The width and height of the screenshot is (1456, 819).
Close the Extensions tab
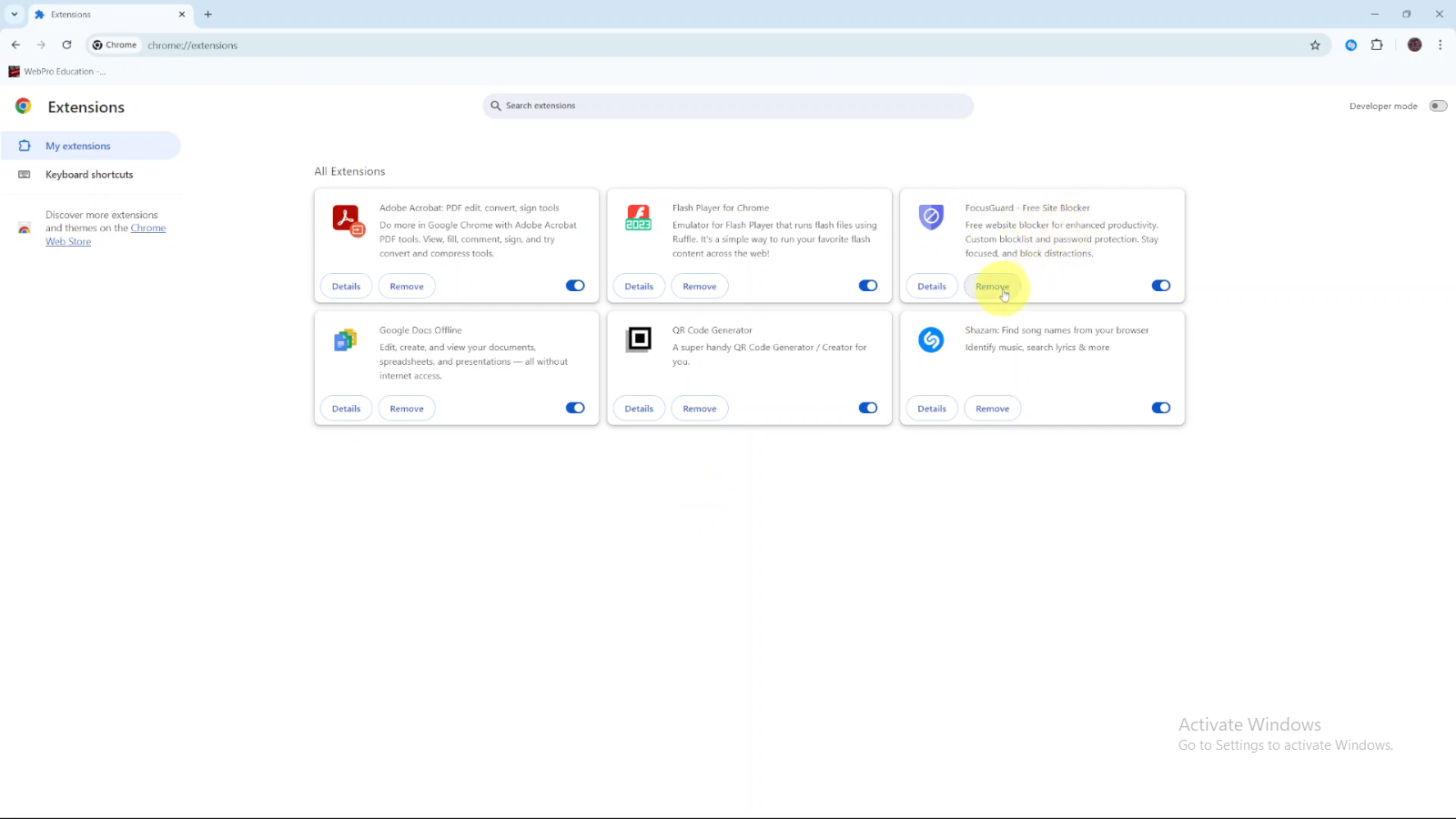pos(182,15)
